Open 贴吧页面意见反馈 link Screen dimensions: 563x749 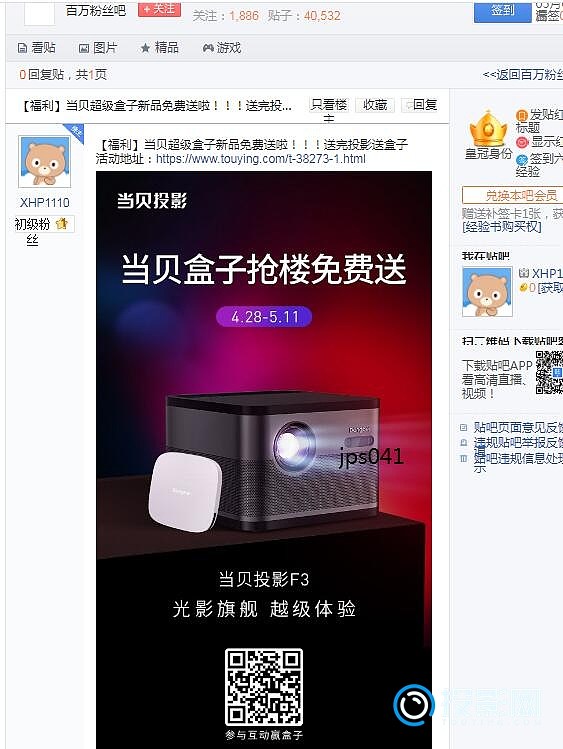tap(518, 427)
